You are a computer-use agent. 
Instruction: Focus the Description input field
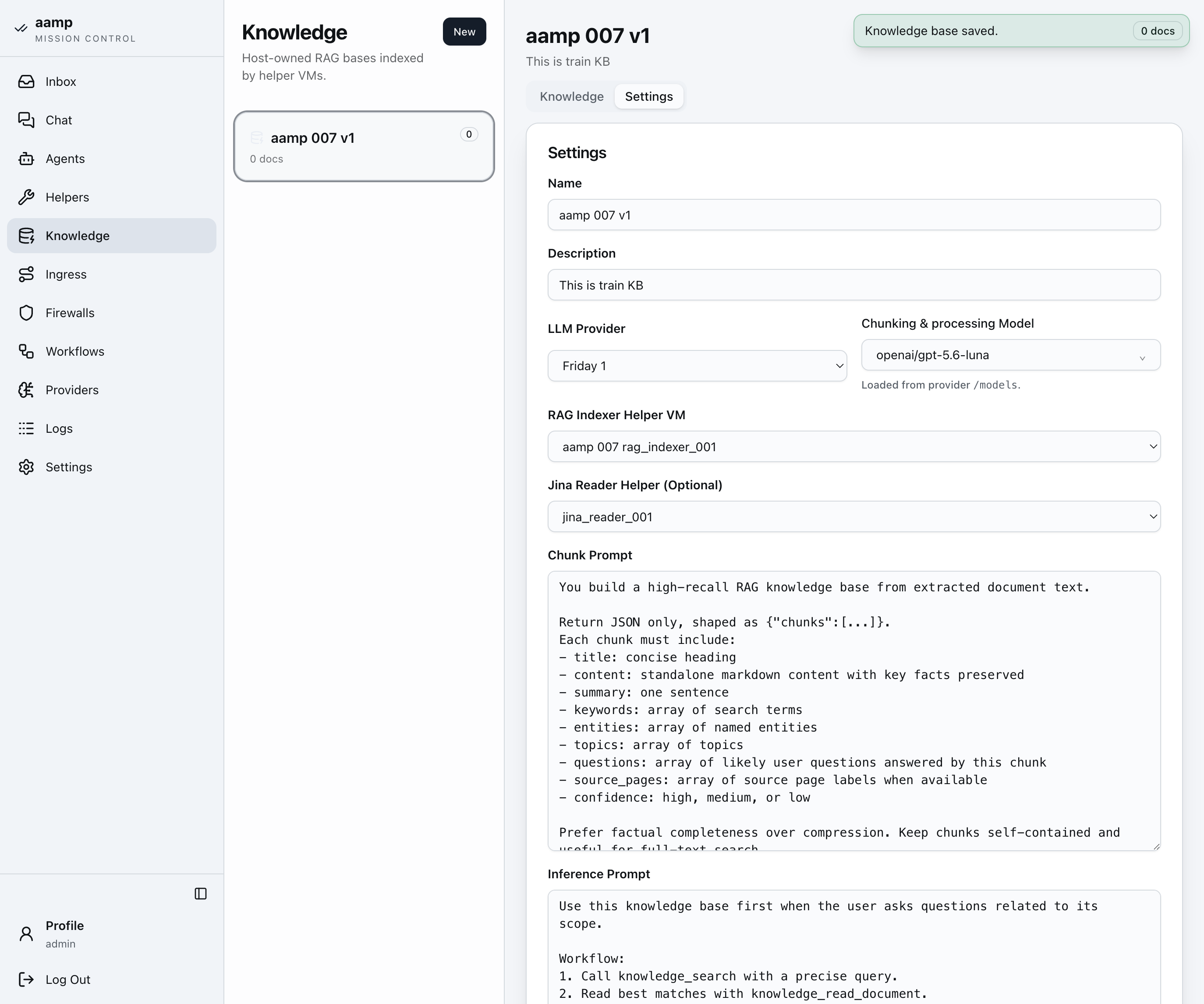853,285
